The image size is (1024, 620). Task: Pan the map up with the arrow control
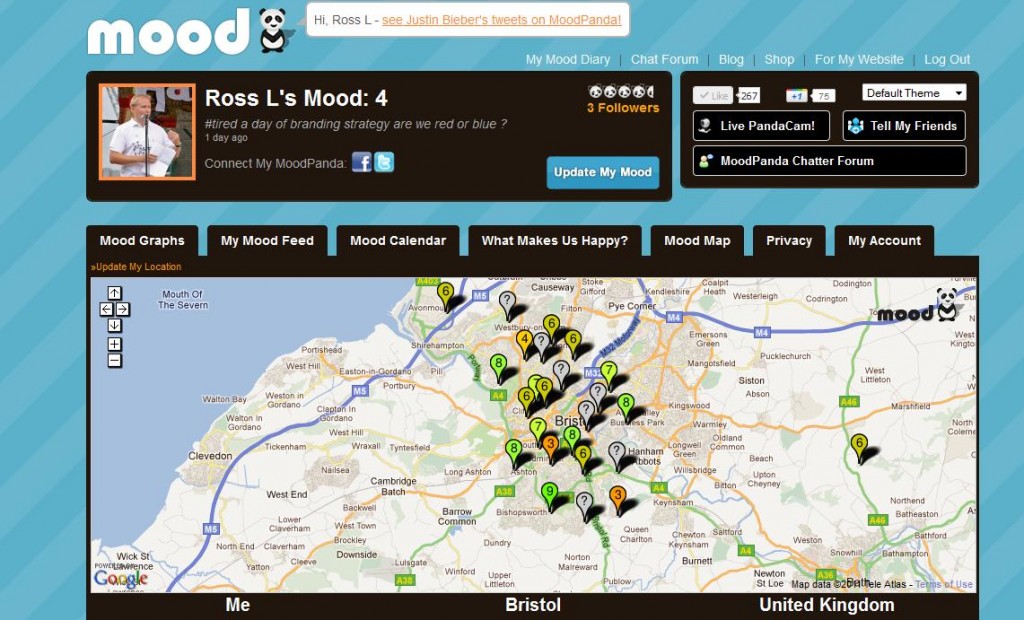click(114, 293)
